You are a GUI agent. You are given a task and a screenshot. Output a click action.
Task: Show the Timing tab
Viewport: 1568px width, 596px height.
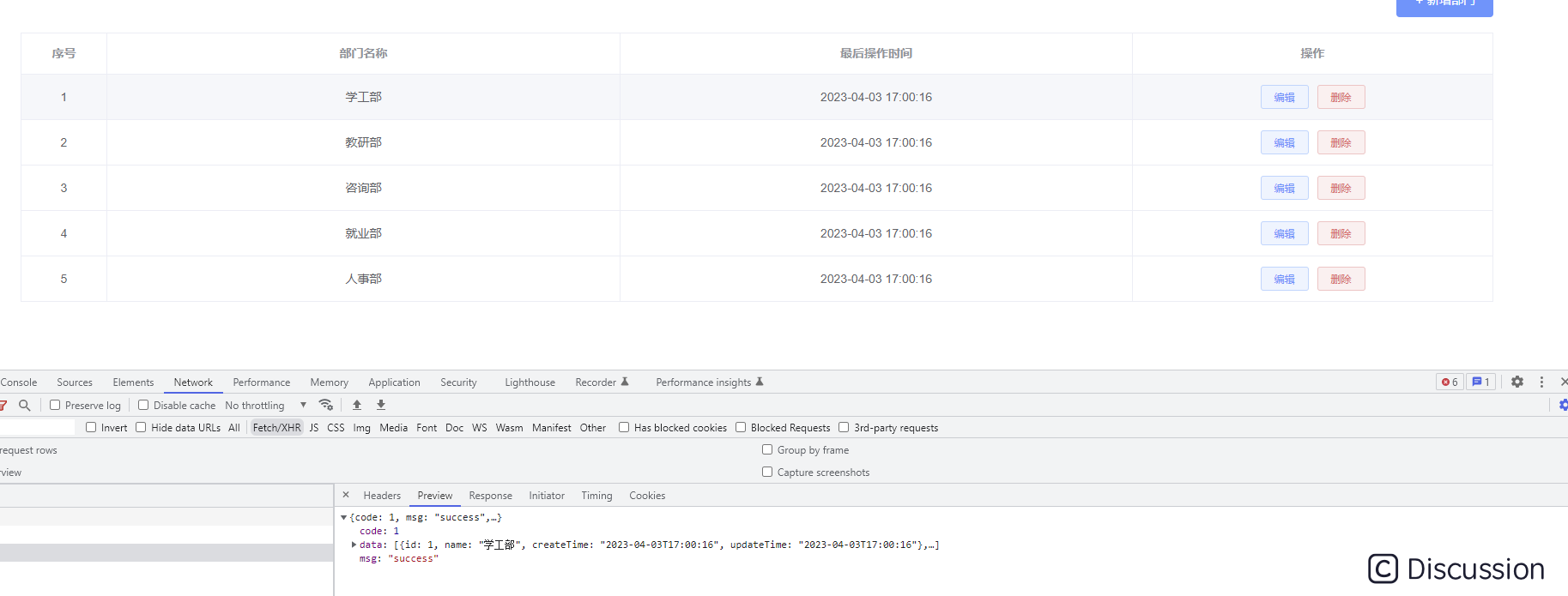click(596, 496)
